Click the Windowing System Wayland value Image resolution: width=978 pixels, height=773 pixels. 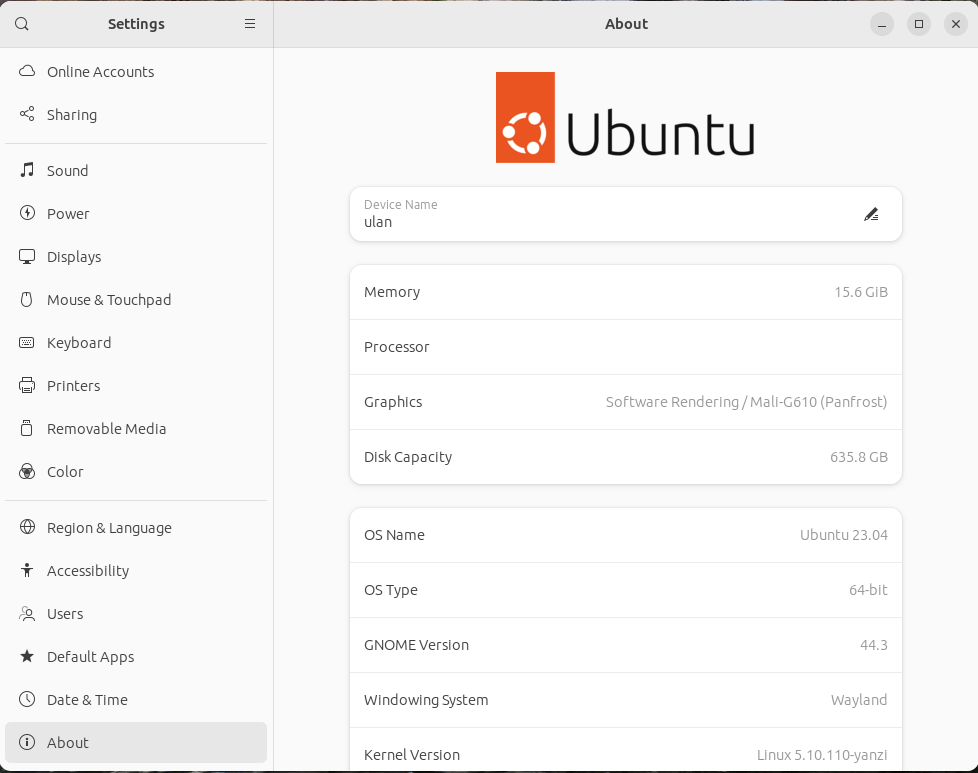coord(858,700)
